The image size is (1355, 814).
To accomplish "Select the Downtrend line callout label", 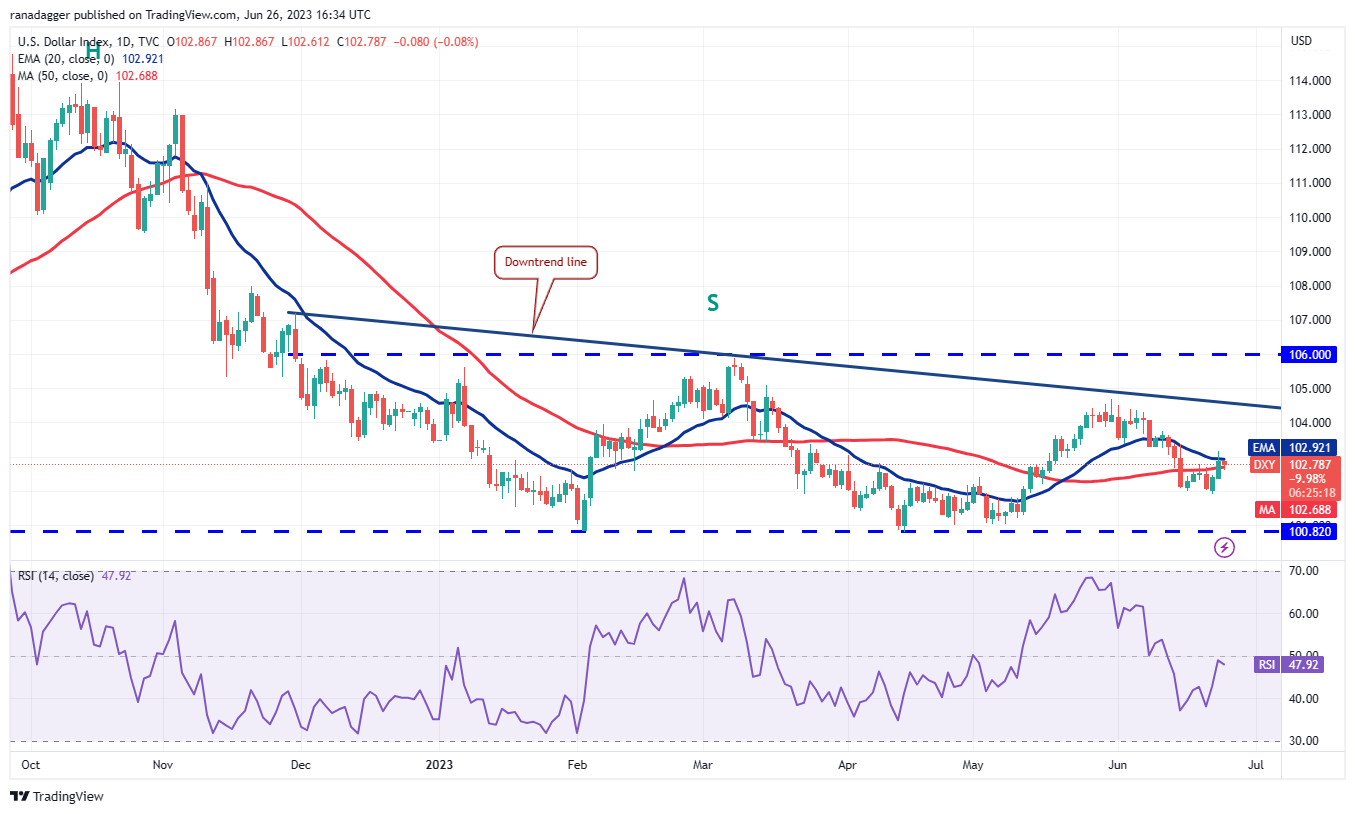I will (546, 263).
